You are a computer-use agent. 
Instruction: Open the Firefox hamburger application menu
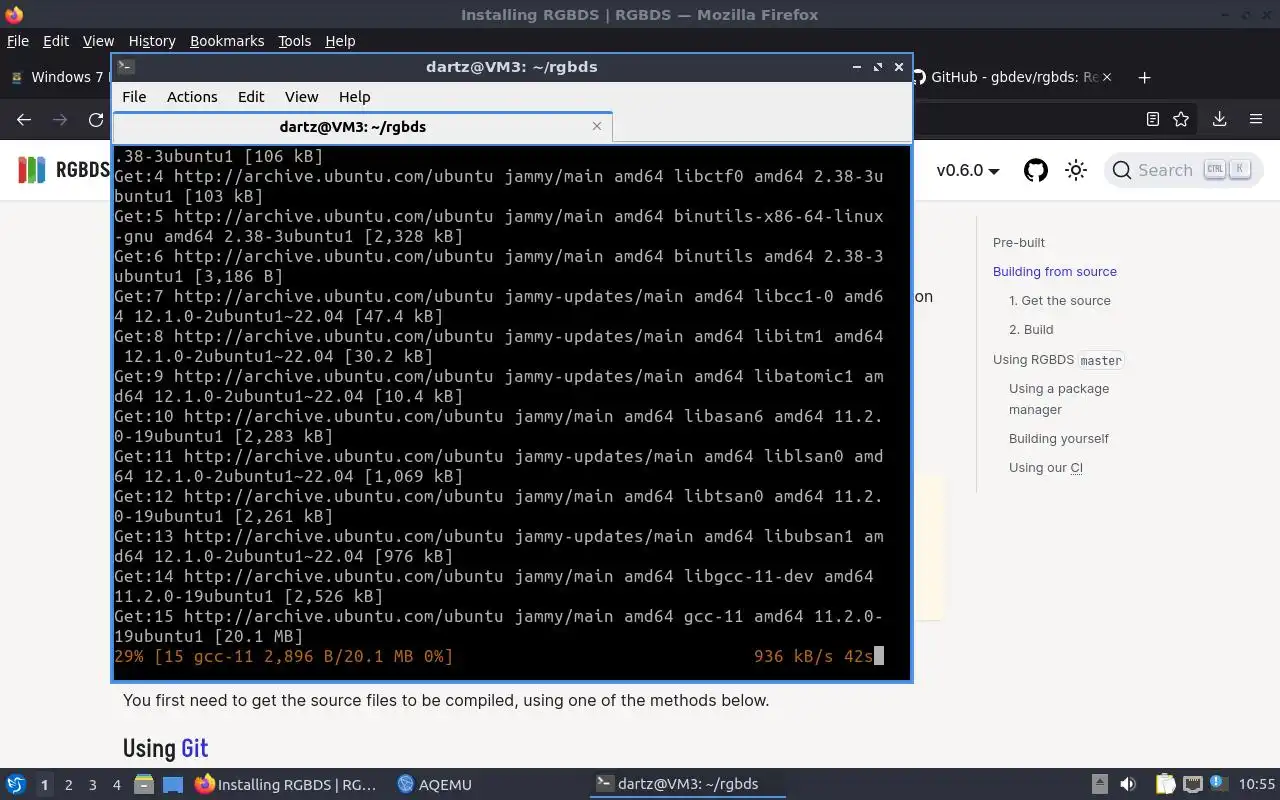pyautogui.click(x=1256, y=119)
